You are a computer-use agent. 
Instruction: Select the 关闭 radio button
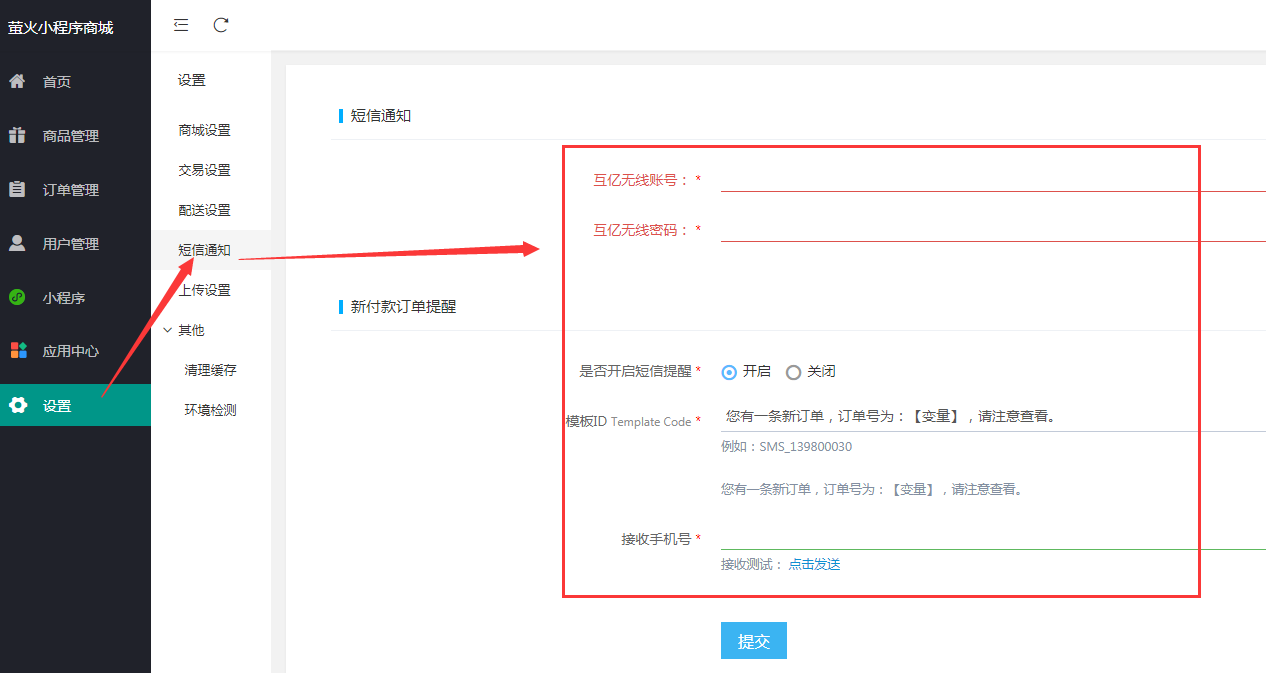point(793,372)
